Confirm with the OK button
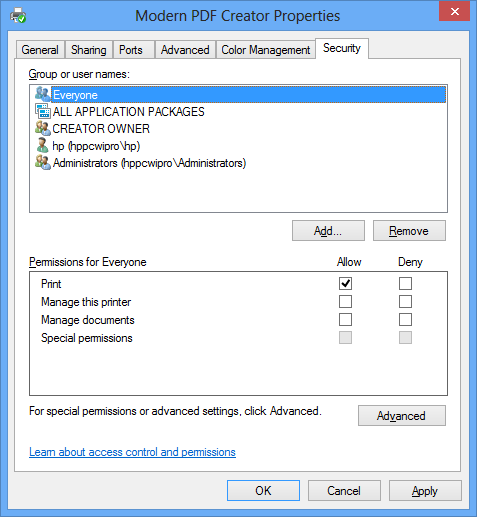This screenshot has width=477, height=517. click(x=263, y=491)
